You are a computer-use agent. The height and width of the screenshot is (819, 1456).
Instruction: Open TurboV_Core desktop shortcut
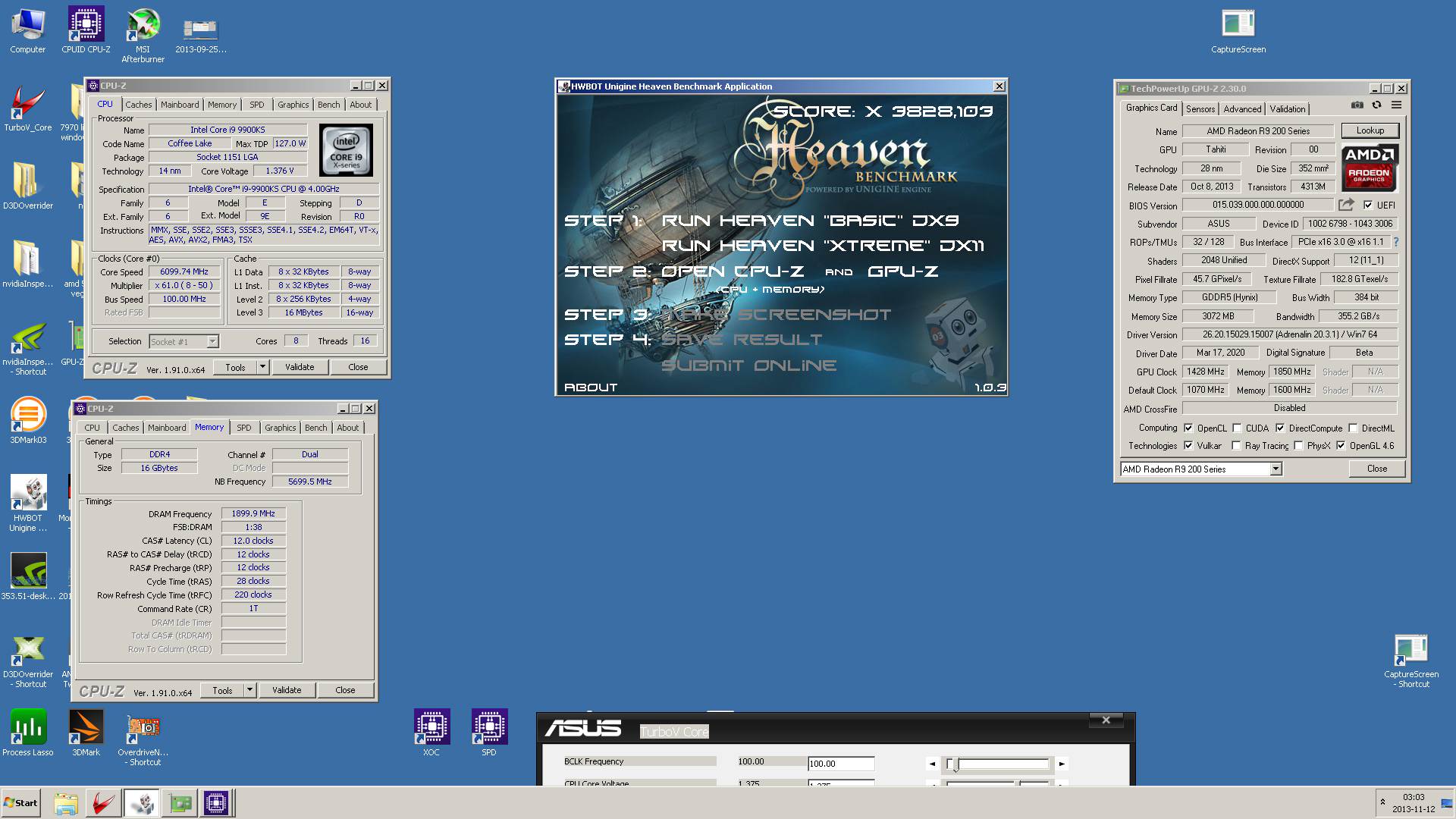(x=27, y=109)
